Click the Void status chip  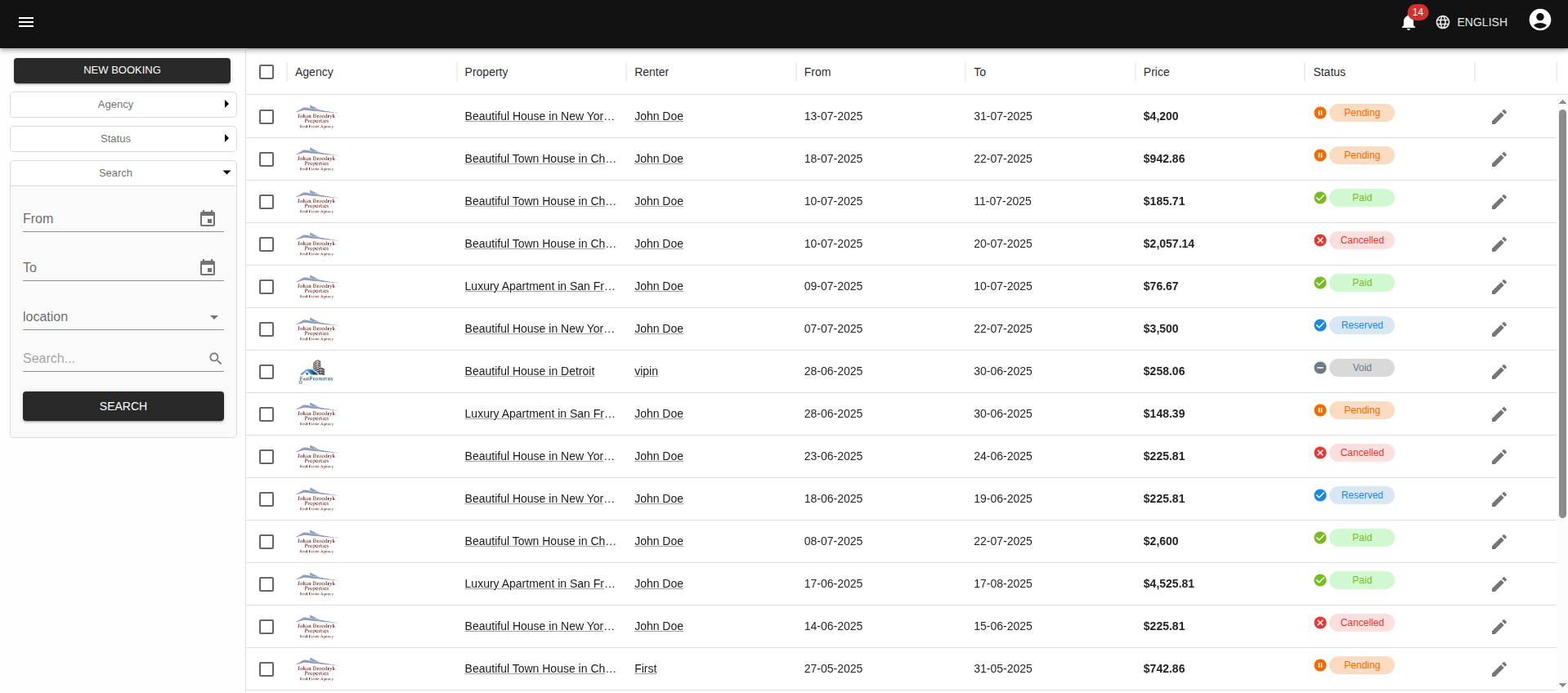(1362, 368)
